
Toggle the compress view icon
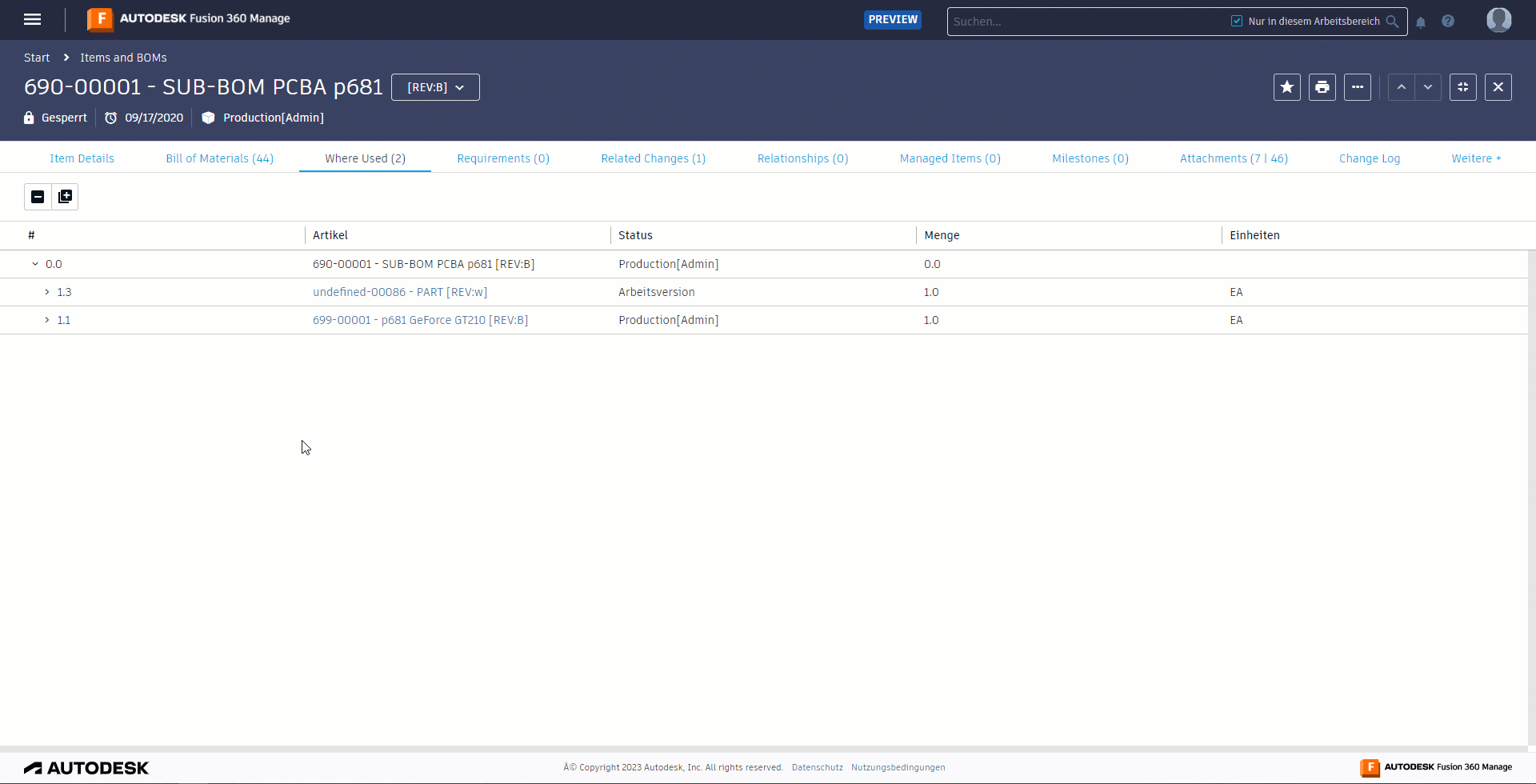point(1463,87)
